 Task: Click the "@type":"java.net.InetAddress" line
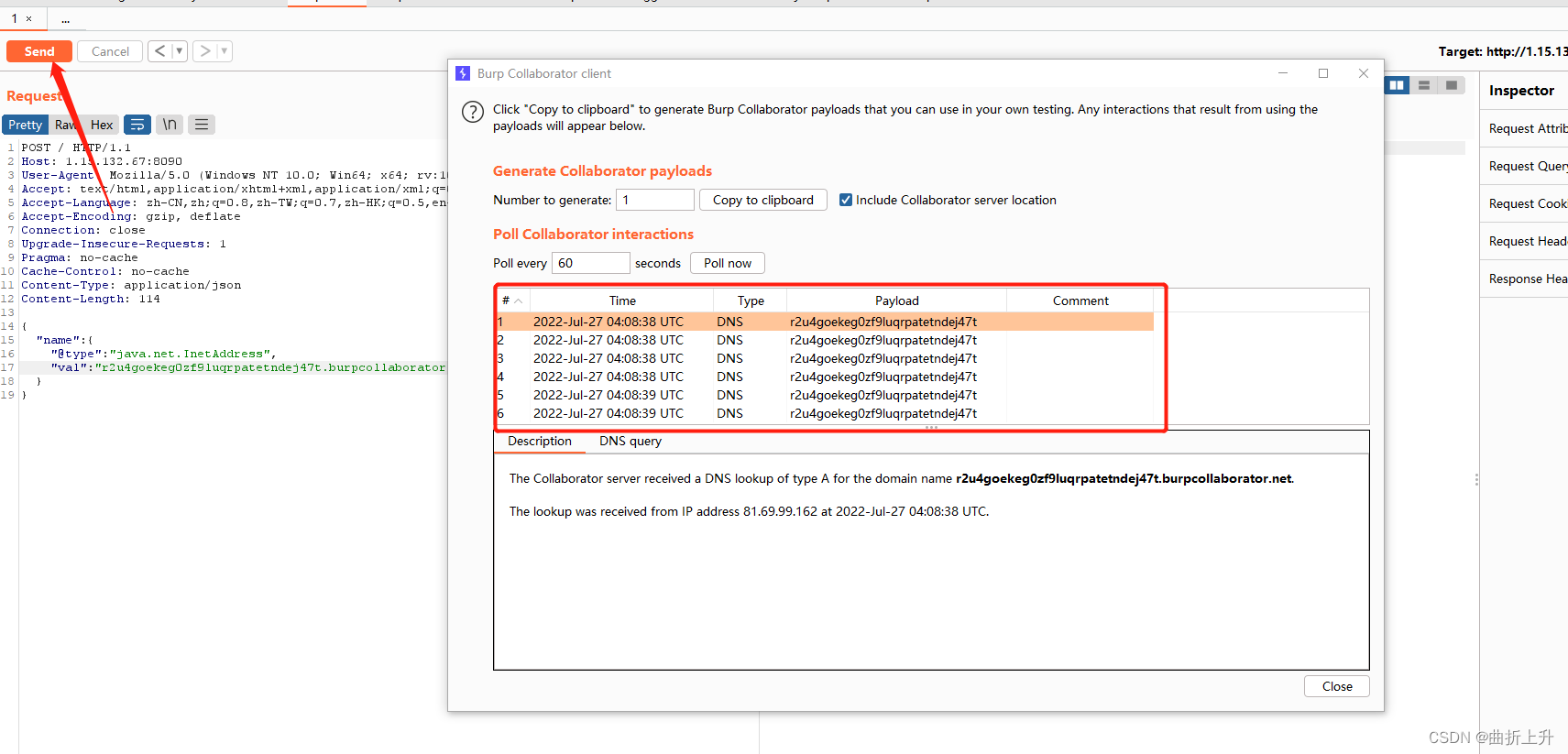163,354
